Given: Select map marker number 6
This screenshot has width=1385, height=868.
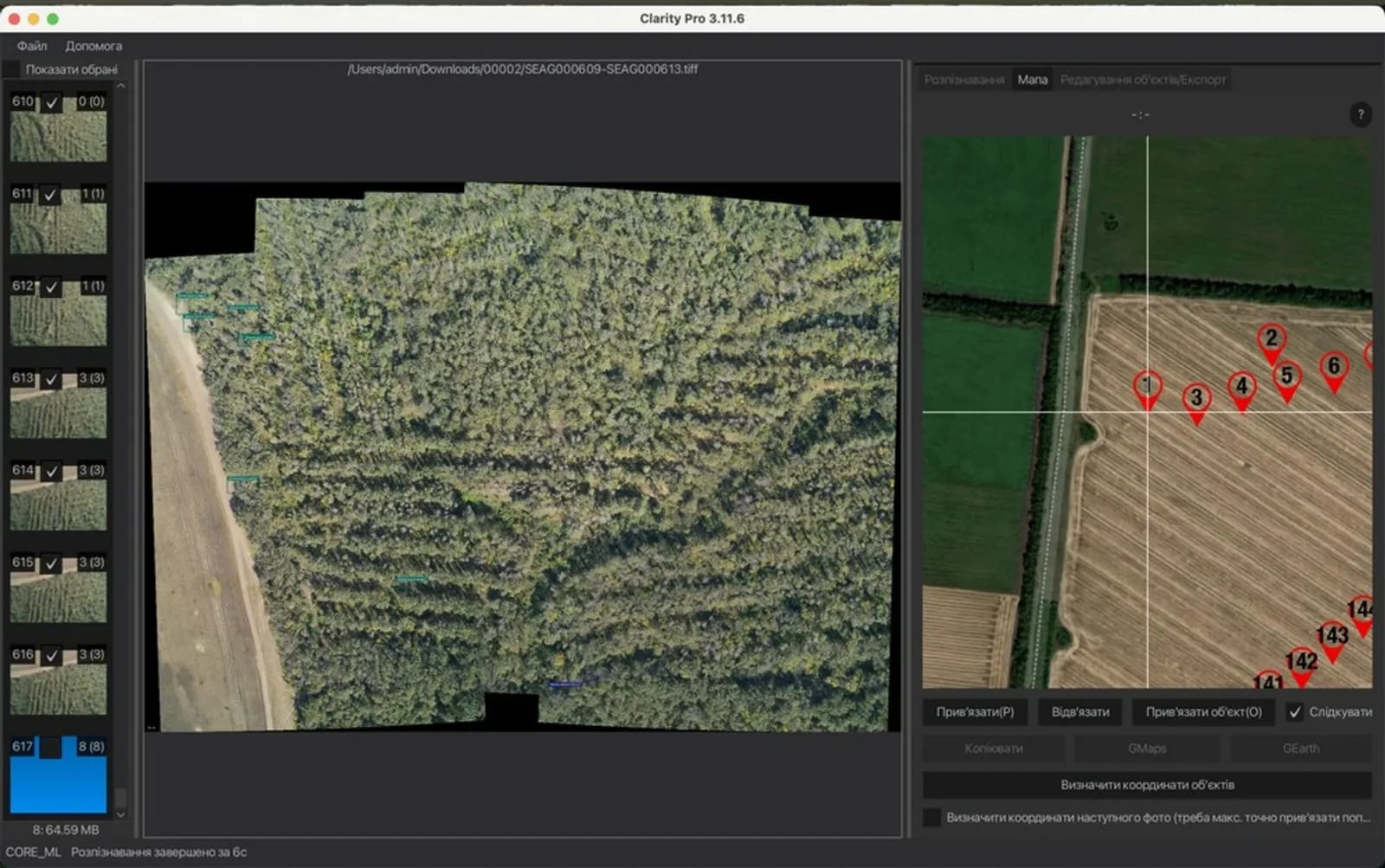Looking at the screenshot, I should click(1333, 366).
